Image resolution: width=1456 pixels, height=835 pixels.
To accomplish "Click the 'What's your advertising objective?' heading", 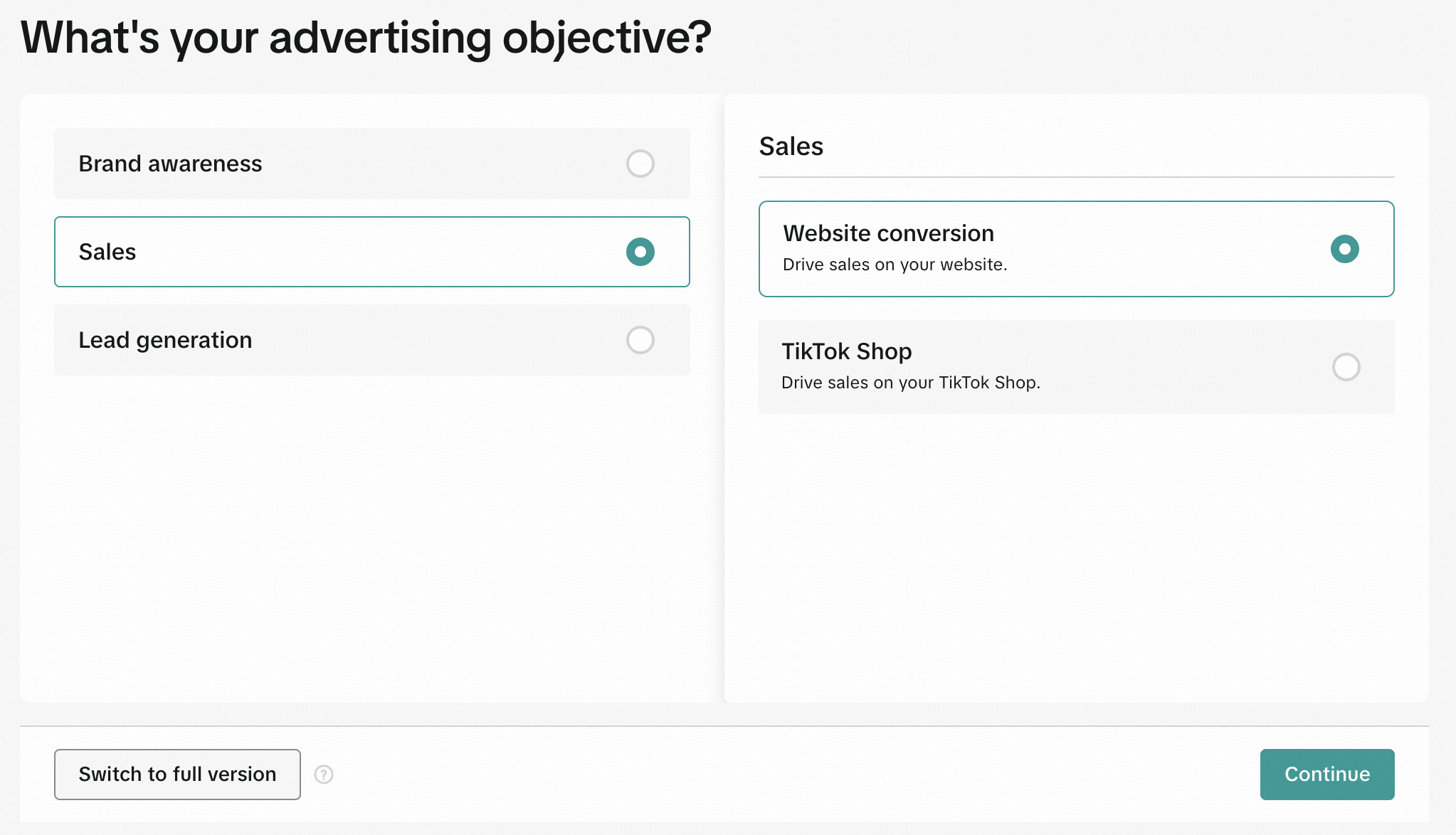I will [x=366, y=38].
